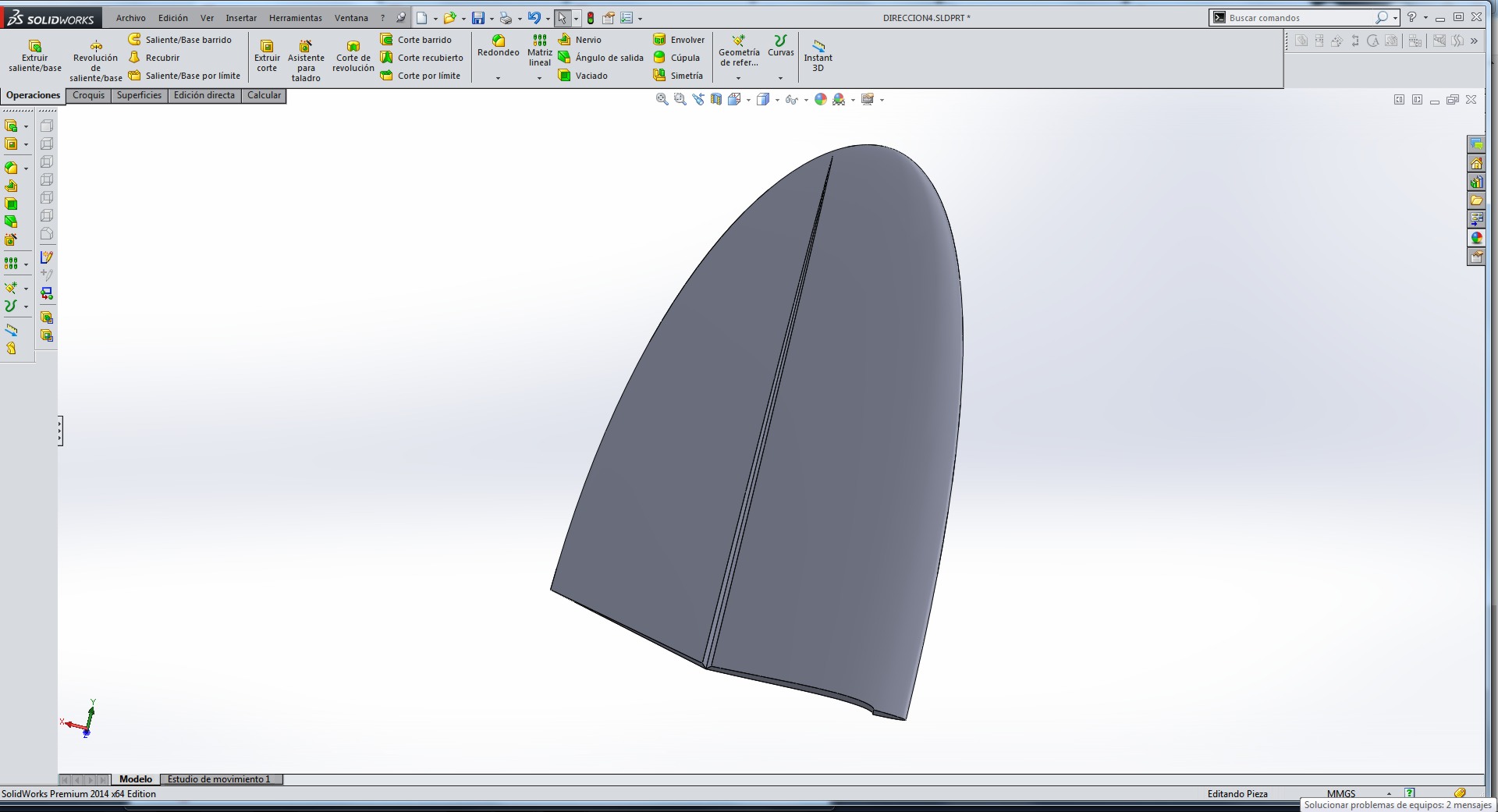Image resolution: width=1498 pixels, height=812 pixels.
Task: Switch to the Superficies tab
Action: 139,95
